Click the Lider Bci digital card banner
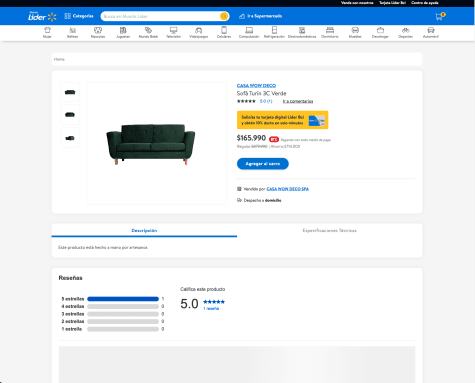The height and width of the screenshot is (383, 475). pyautogui.click(x=282, y=120)
